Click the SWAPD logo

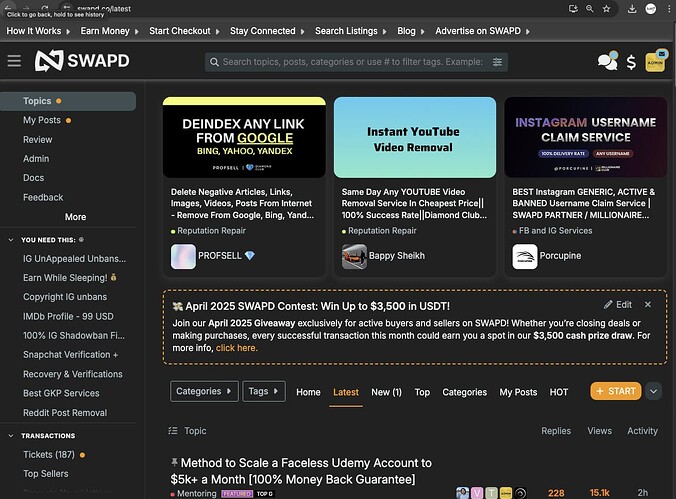click(x=82, y=61)
